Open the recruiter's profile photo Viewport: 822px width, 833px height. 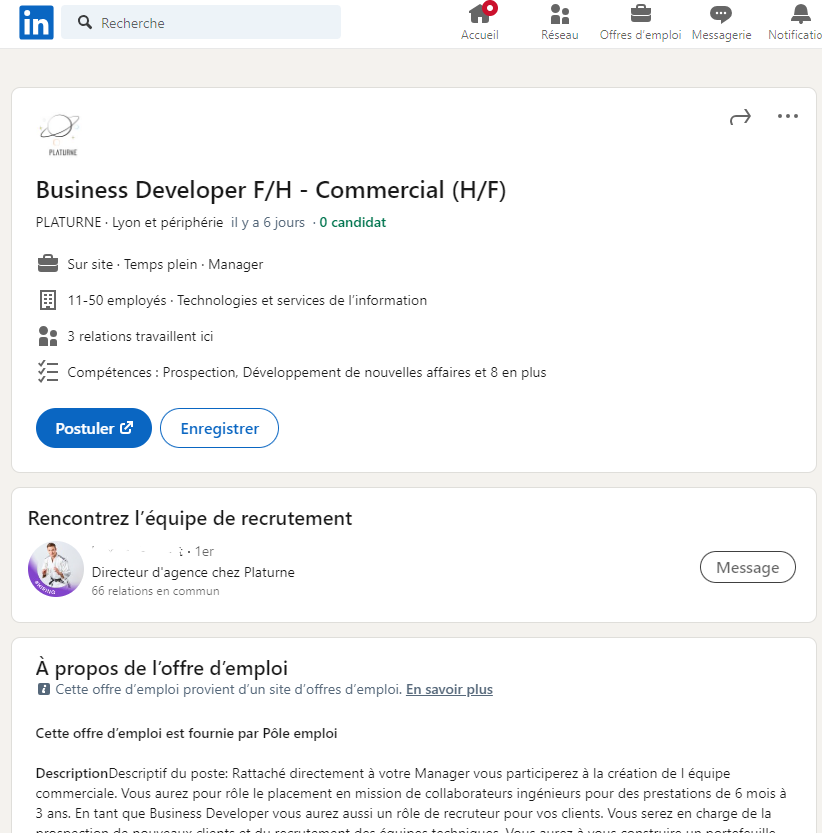pos(56,569)
